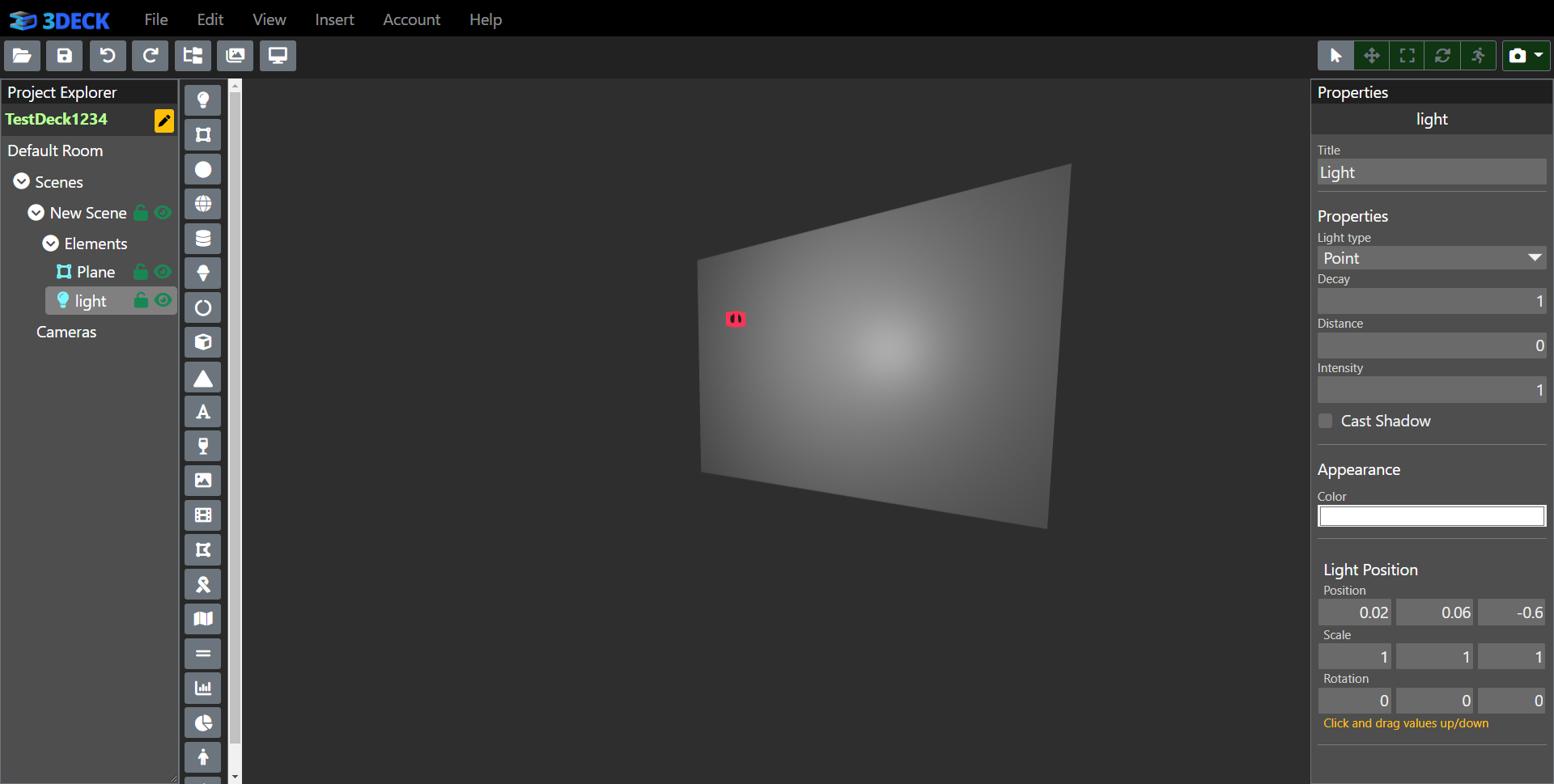Insert a text element (A icon)
Viewport: 1554px width, 784px height.
203,412
